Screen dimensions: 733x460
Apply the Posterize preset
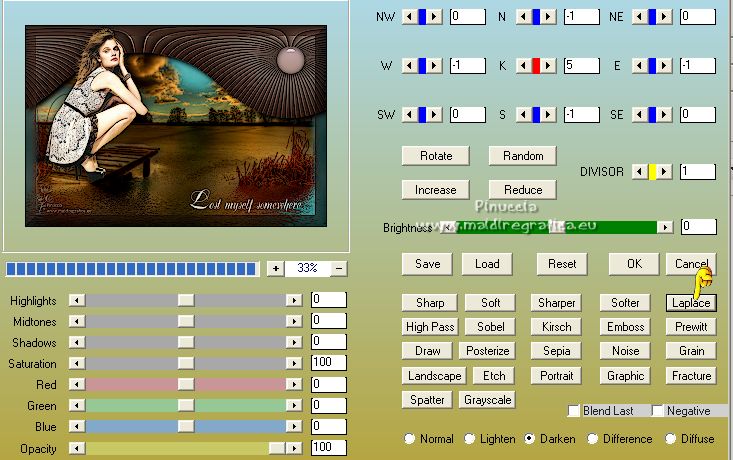[487, 351]
